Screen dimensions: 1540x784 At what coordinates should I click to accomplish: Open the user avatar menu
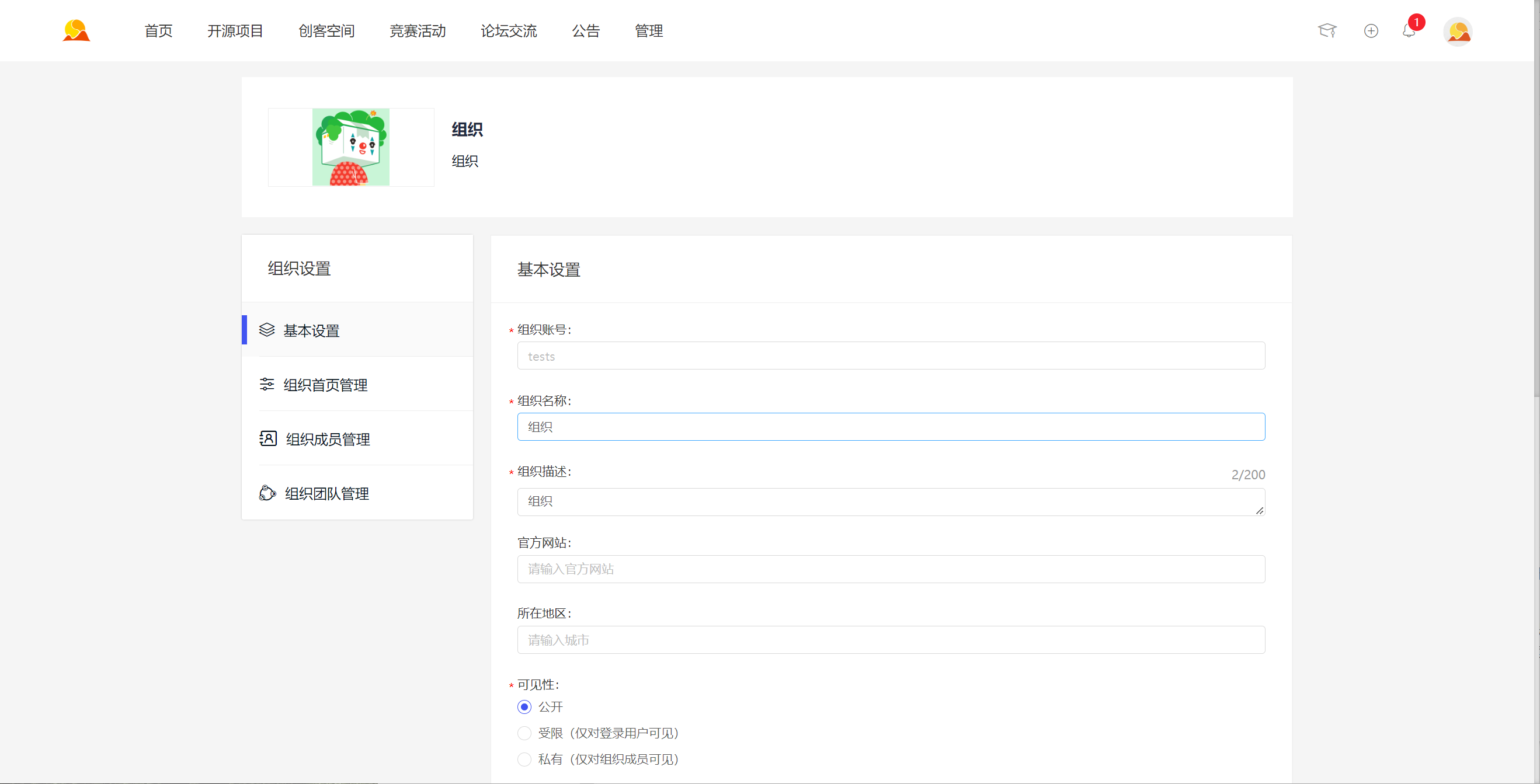click(x=1458, y=31)
